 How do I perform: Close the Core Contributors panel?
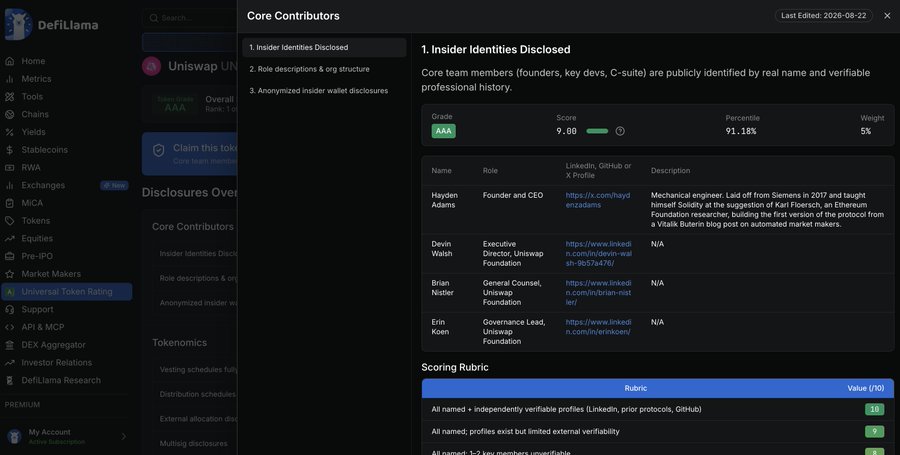point(887,16)
